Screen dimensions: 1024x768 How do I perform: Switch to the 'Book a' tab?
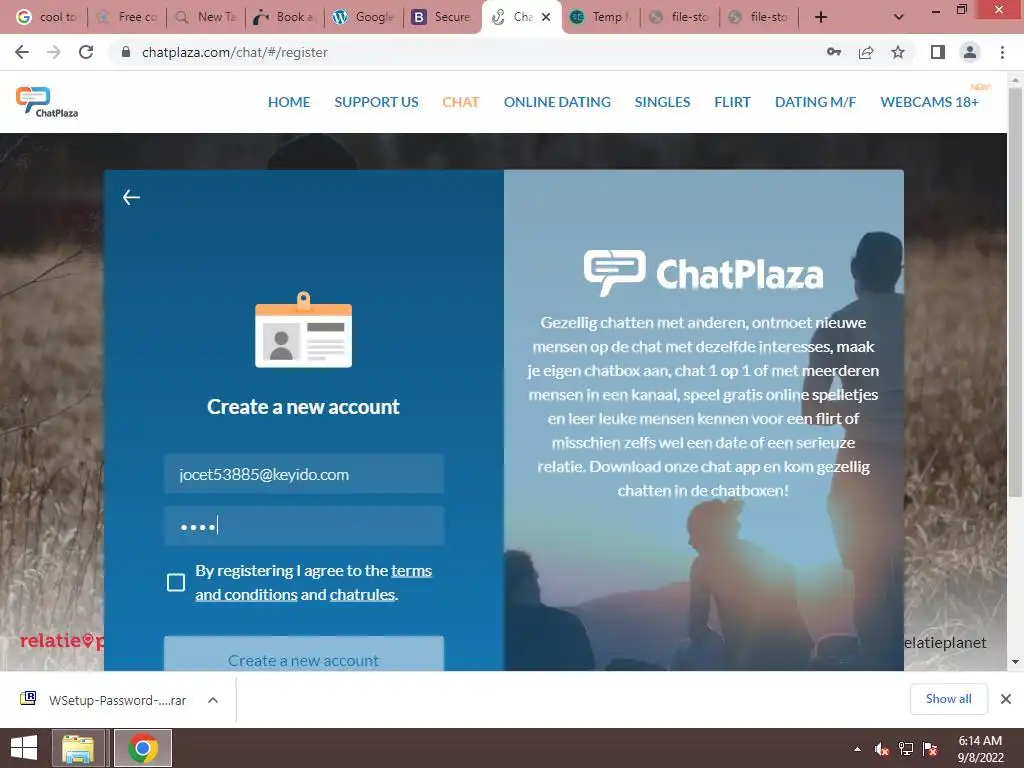click(285, 17)
